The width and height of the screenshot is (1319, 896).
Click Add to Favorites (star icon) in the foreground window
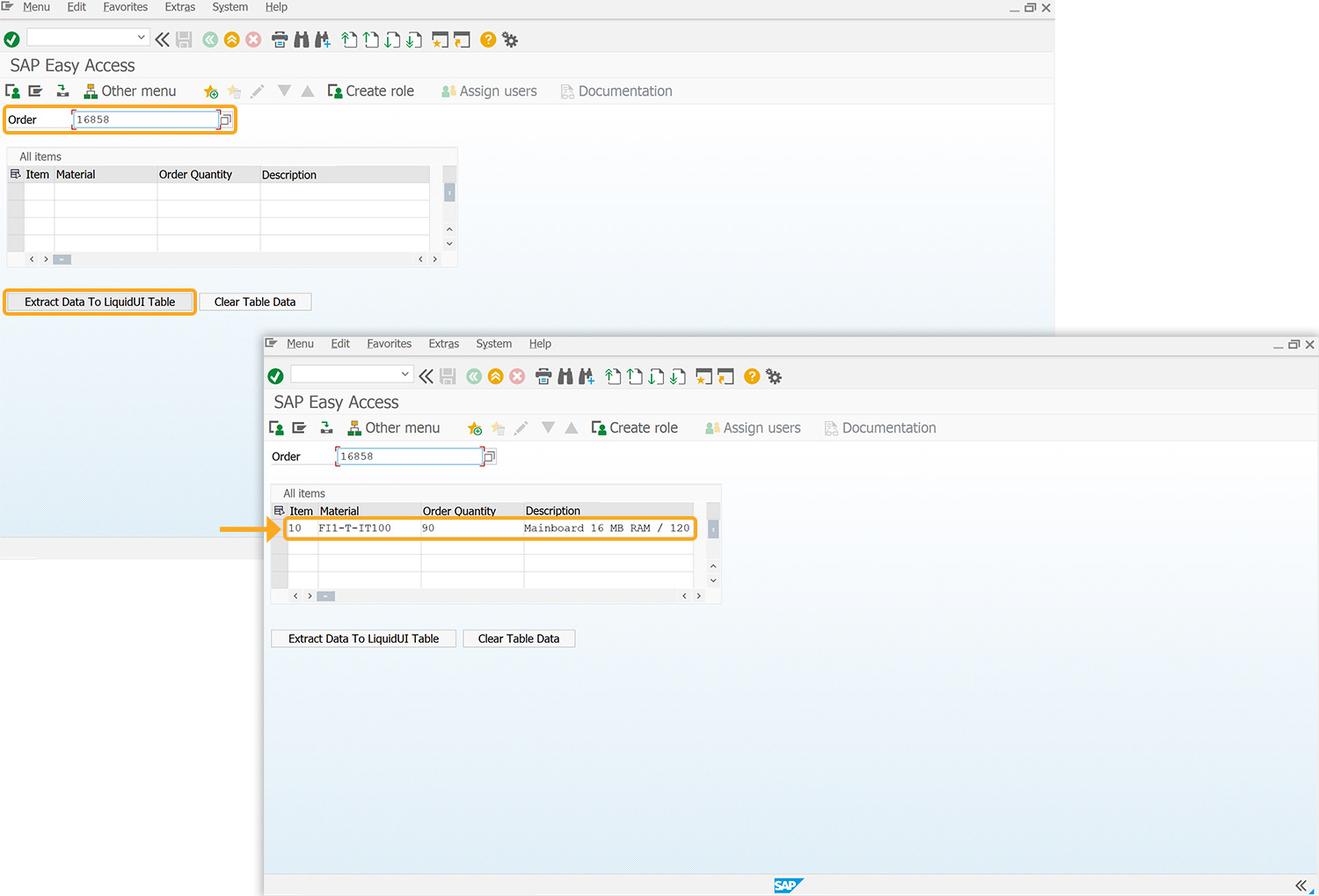coord(475,428)
